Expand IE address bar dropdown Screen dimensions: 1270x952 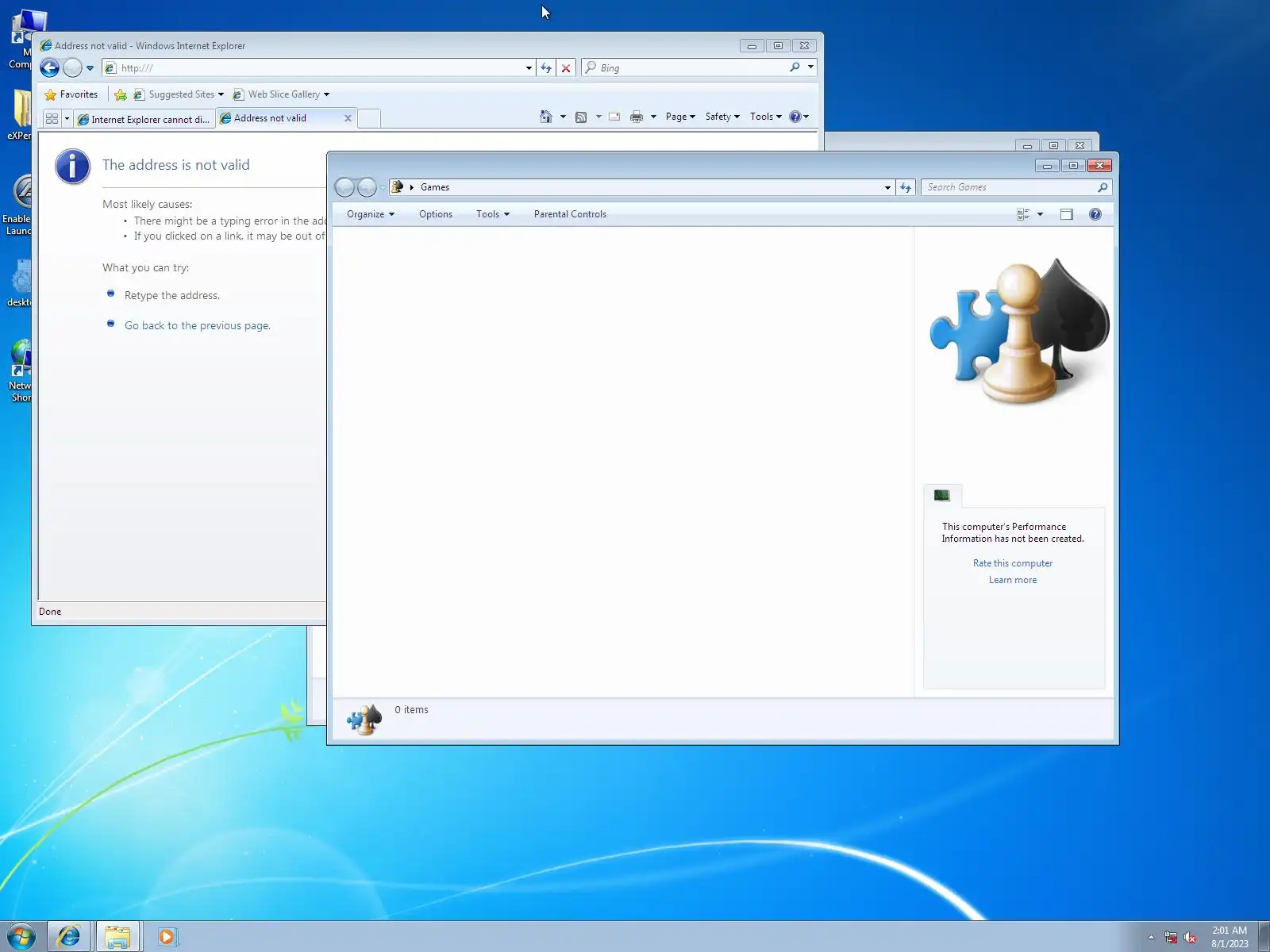coord(529,68)
